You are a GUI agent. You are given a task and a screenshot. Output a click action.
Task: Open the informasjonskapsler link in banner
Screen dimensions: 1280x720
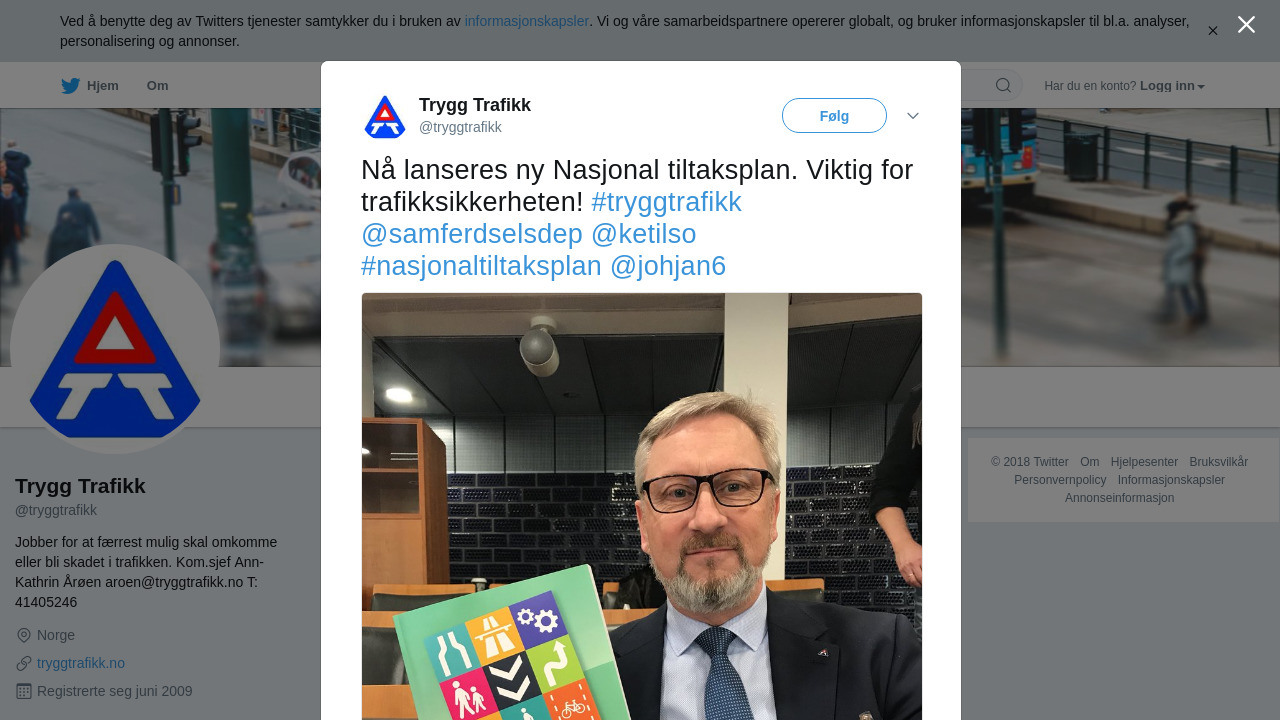526,21
